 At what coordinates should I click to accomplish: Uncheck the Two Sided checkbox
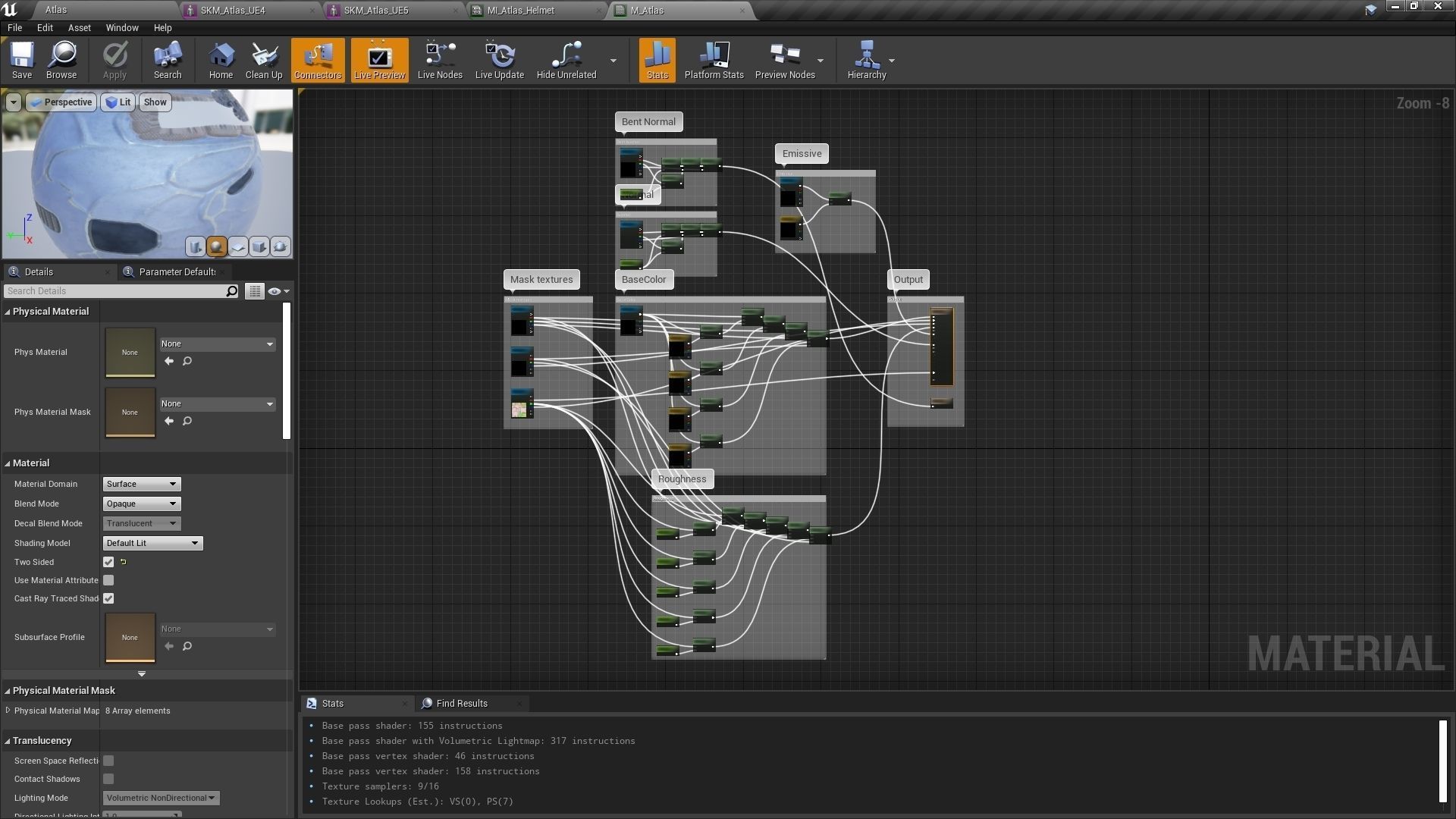(x=108, y=562)
